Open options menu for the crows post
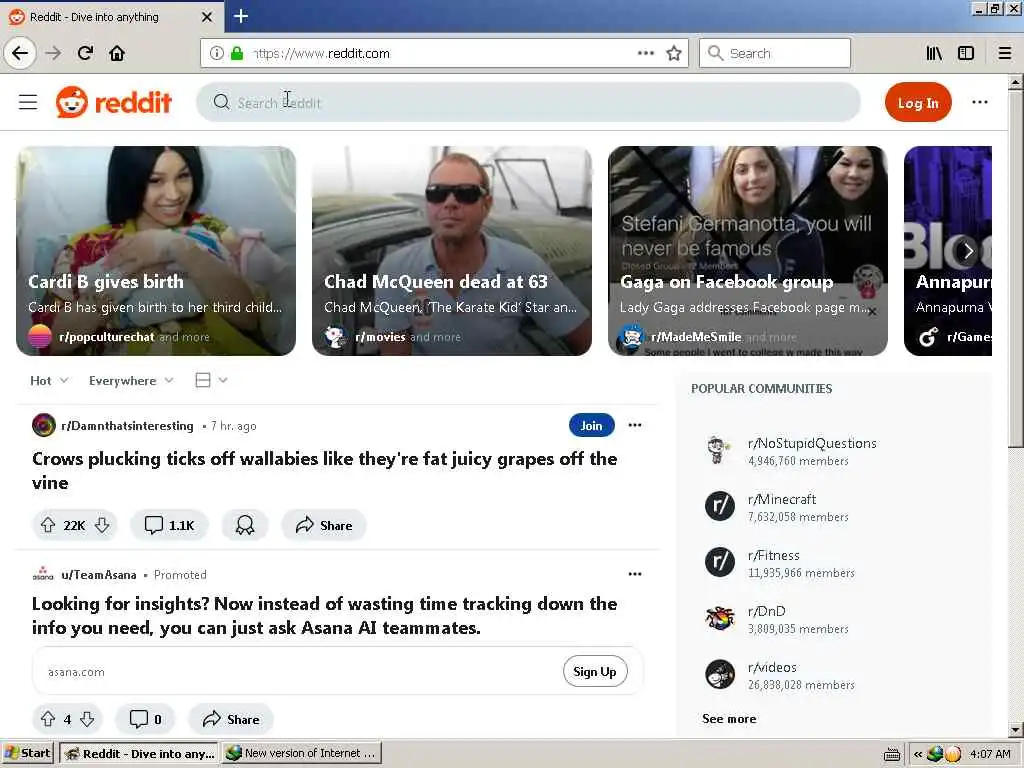This screenshot has height=768, width=1024. pos(635,425)
